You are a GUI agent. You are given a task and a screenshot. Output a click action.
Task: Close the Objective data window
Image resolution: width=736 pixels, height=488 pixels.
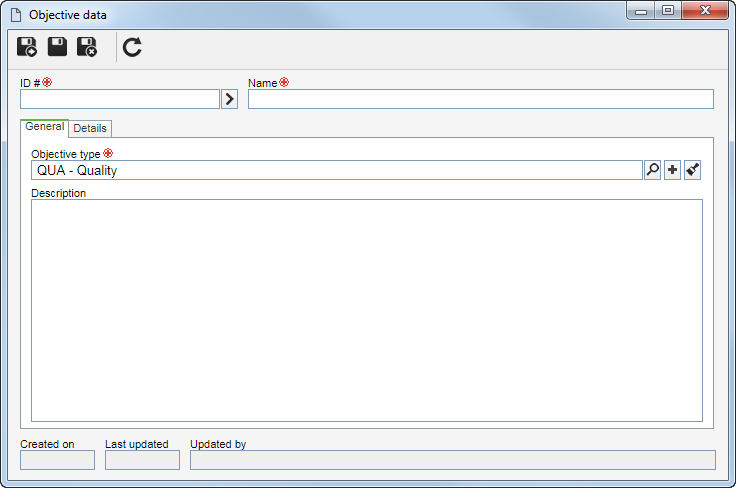[705, 11]
